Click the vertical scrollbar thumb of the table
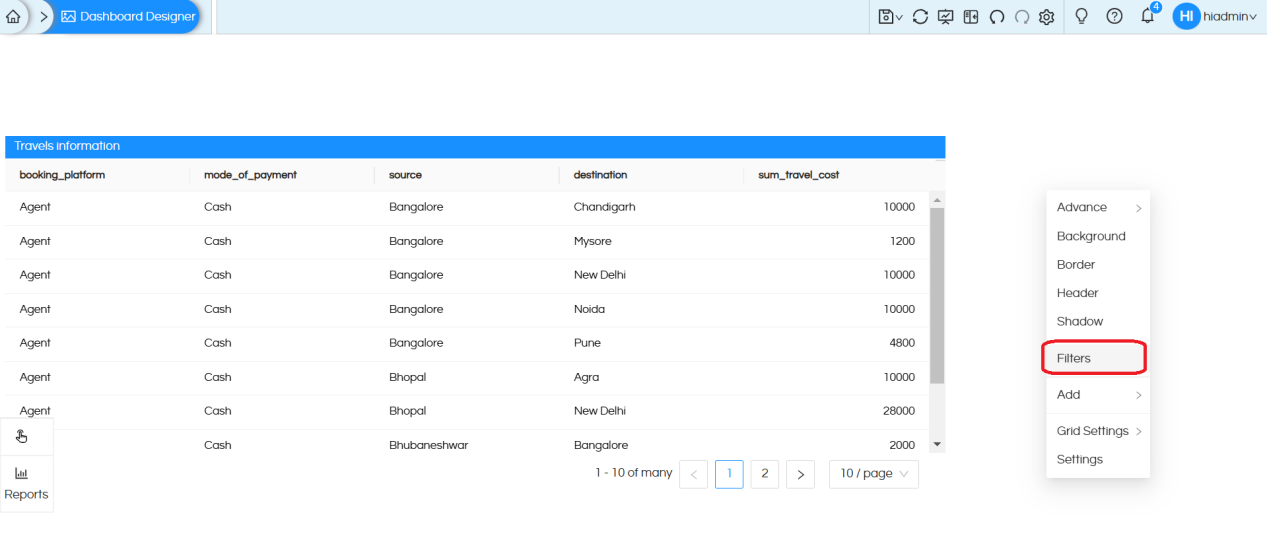Screen dimensions: 1267x540 coord(937,296)
